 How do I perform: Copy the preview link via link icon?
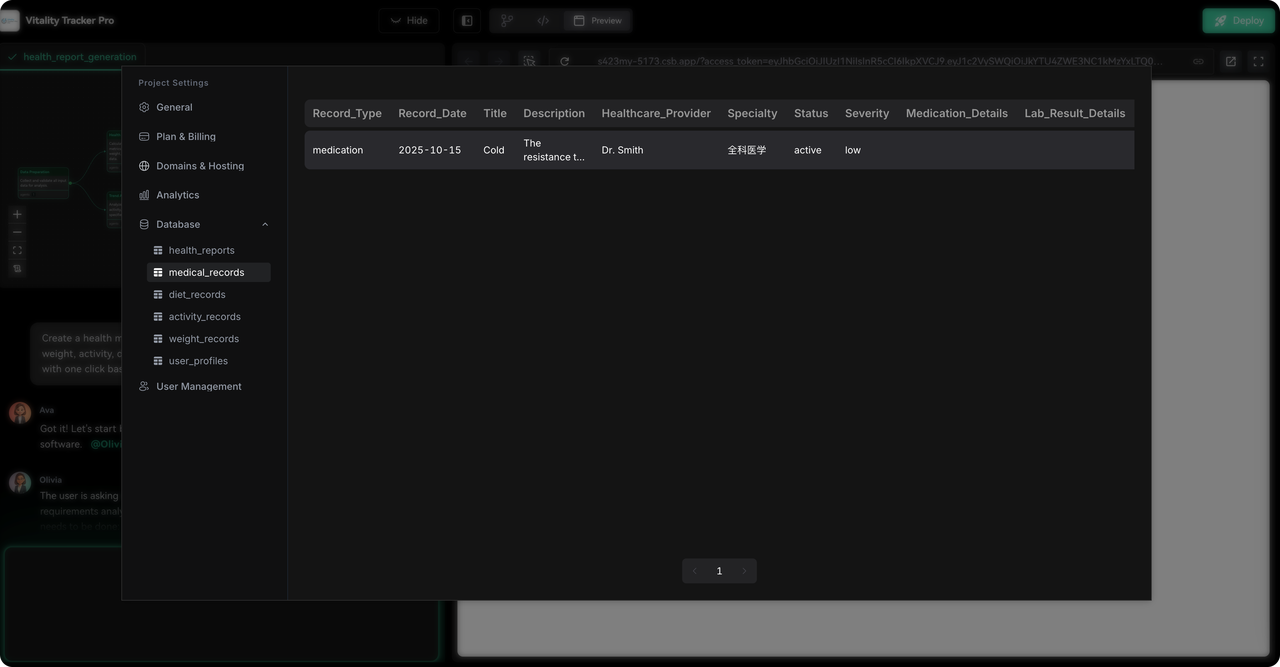pyautogui.click(x=1198, y=61)
